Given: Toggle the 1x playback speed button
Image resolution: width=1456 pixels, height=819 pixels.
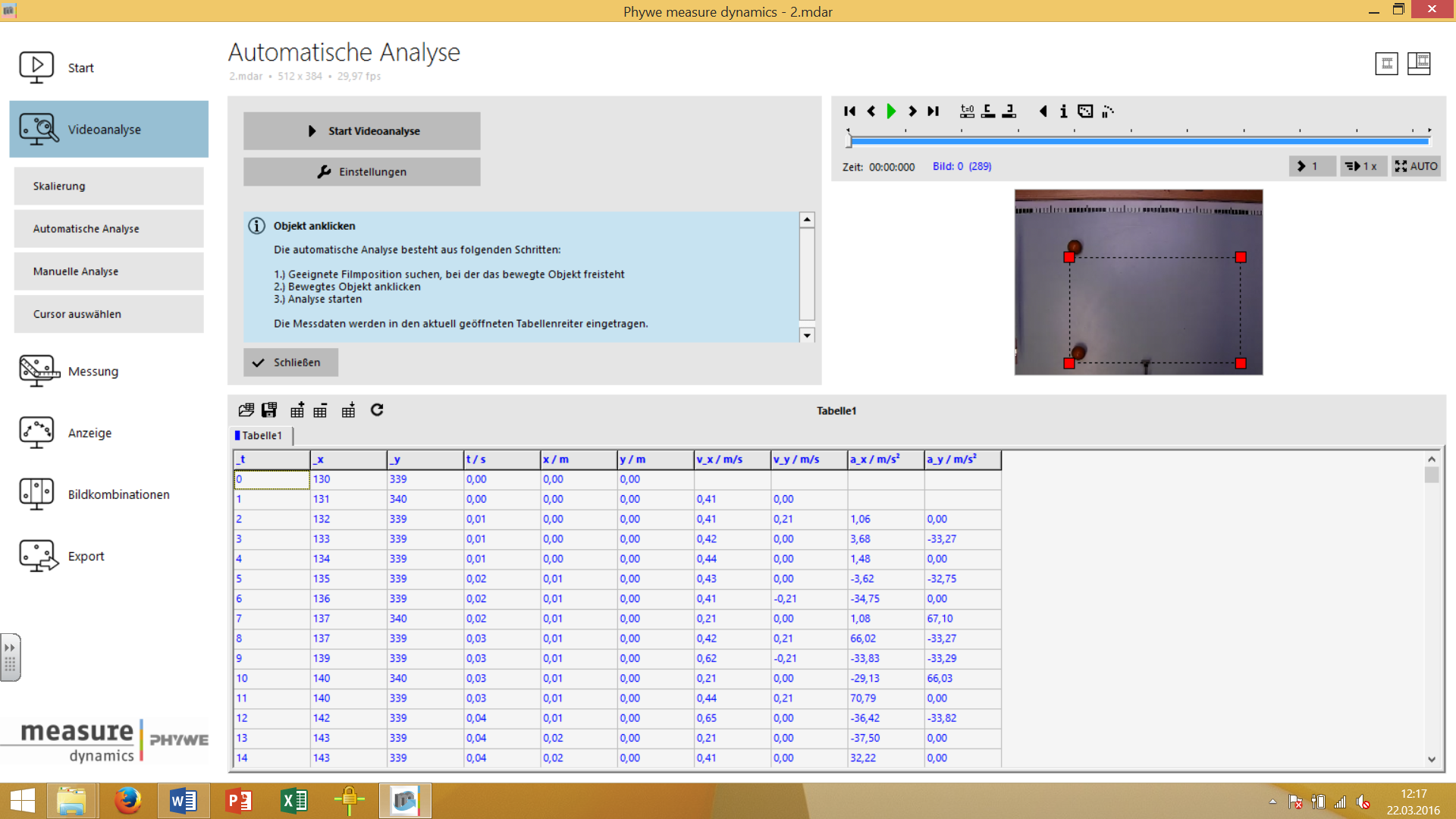Looking at the screenshot, I should [1361, 166].
